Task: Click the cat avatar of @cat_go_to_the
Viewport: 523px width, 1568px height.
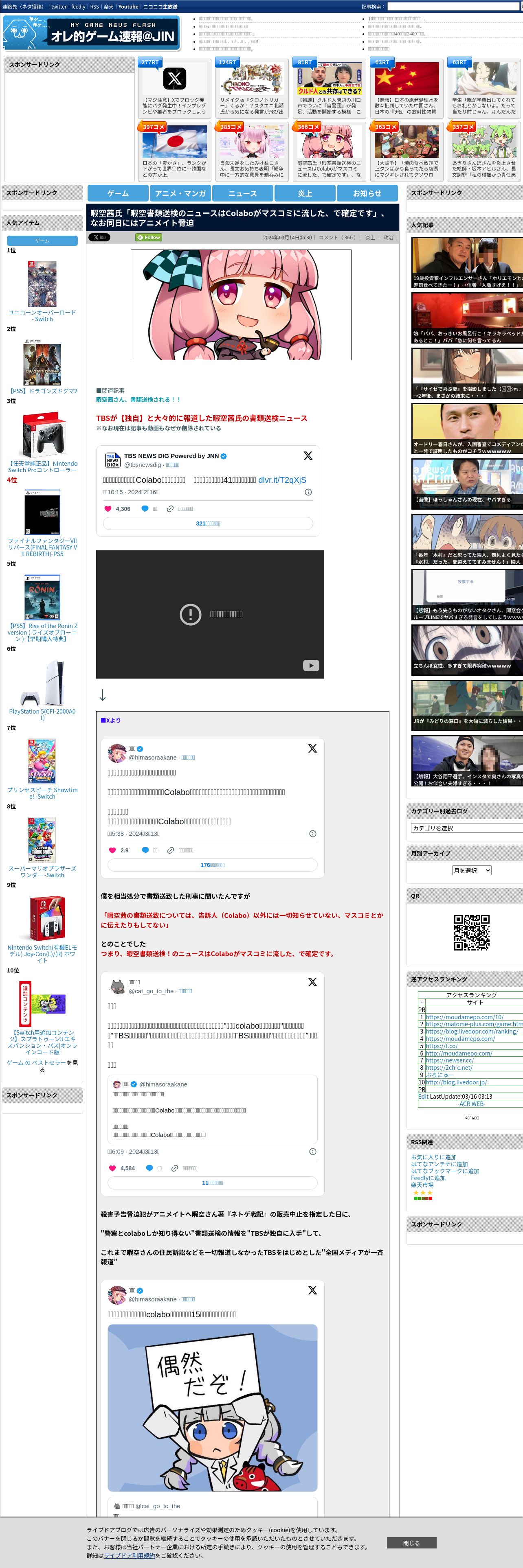Action: point(117,986)
